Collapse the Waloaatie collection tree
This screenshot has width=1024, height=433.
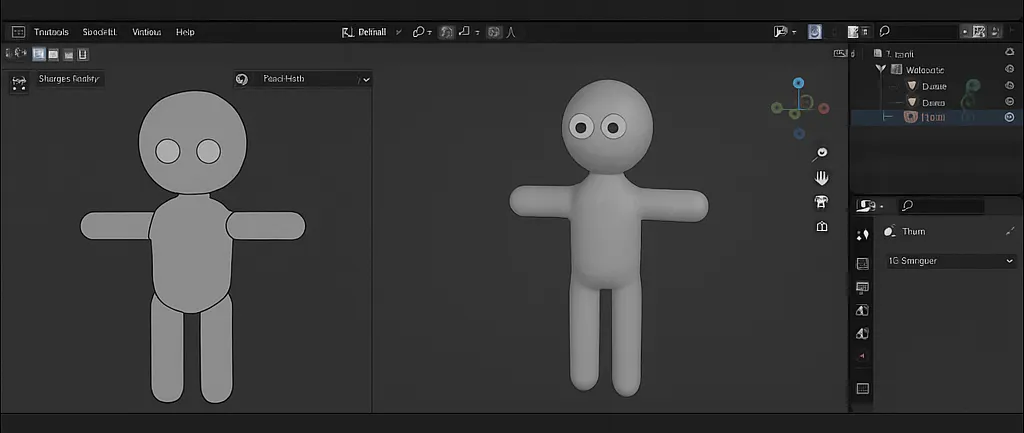click(x=881, y=70)
